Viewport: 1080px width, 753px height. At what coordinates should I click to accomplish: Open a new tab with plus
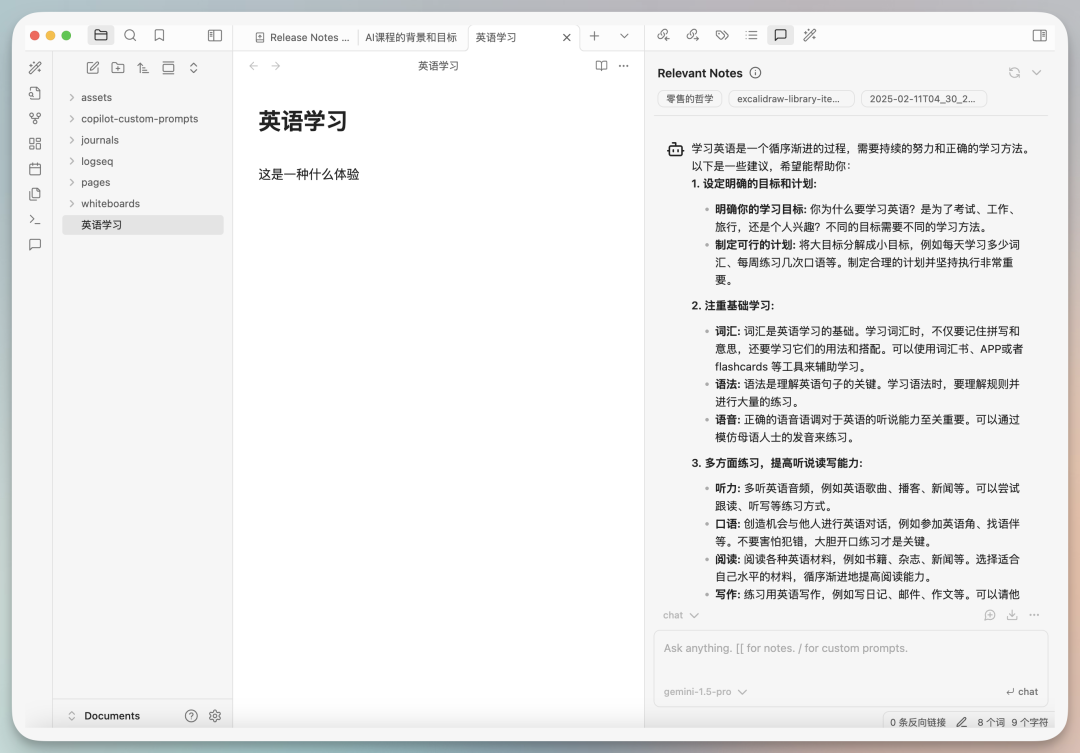click(x=594, y=36)
